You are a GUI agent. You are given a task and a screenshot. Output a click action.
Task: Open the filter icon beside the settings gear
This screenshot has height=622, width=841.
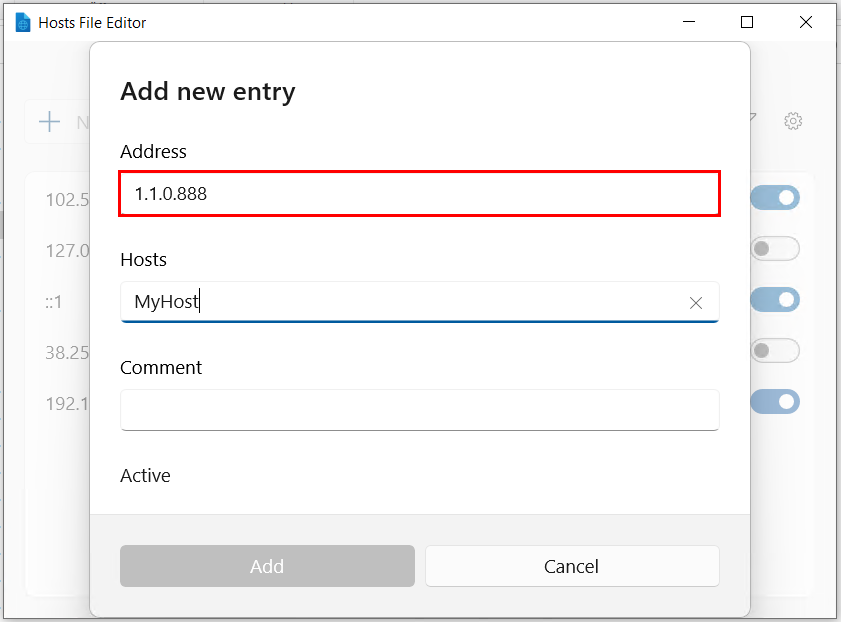click(748, 120)
